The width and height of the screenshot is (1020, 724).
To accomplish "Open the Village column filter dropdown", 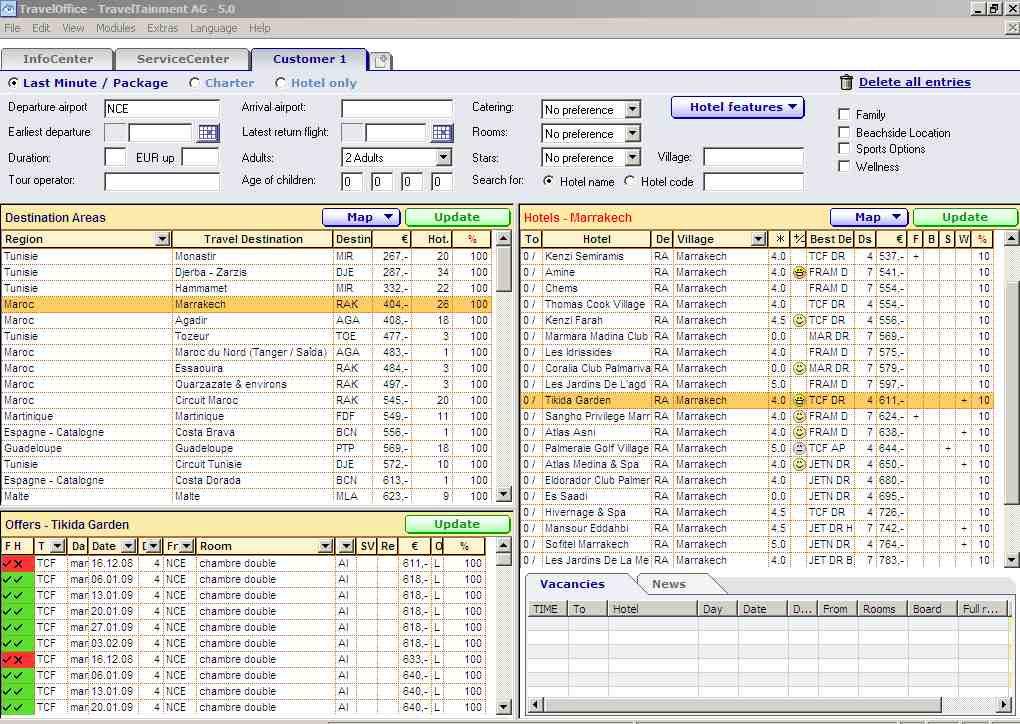I will tap(758, 239).
